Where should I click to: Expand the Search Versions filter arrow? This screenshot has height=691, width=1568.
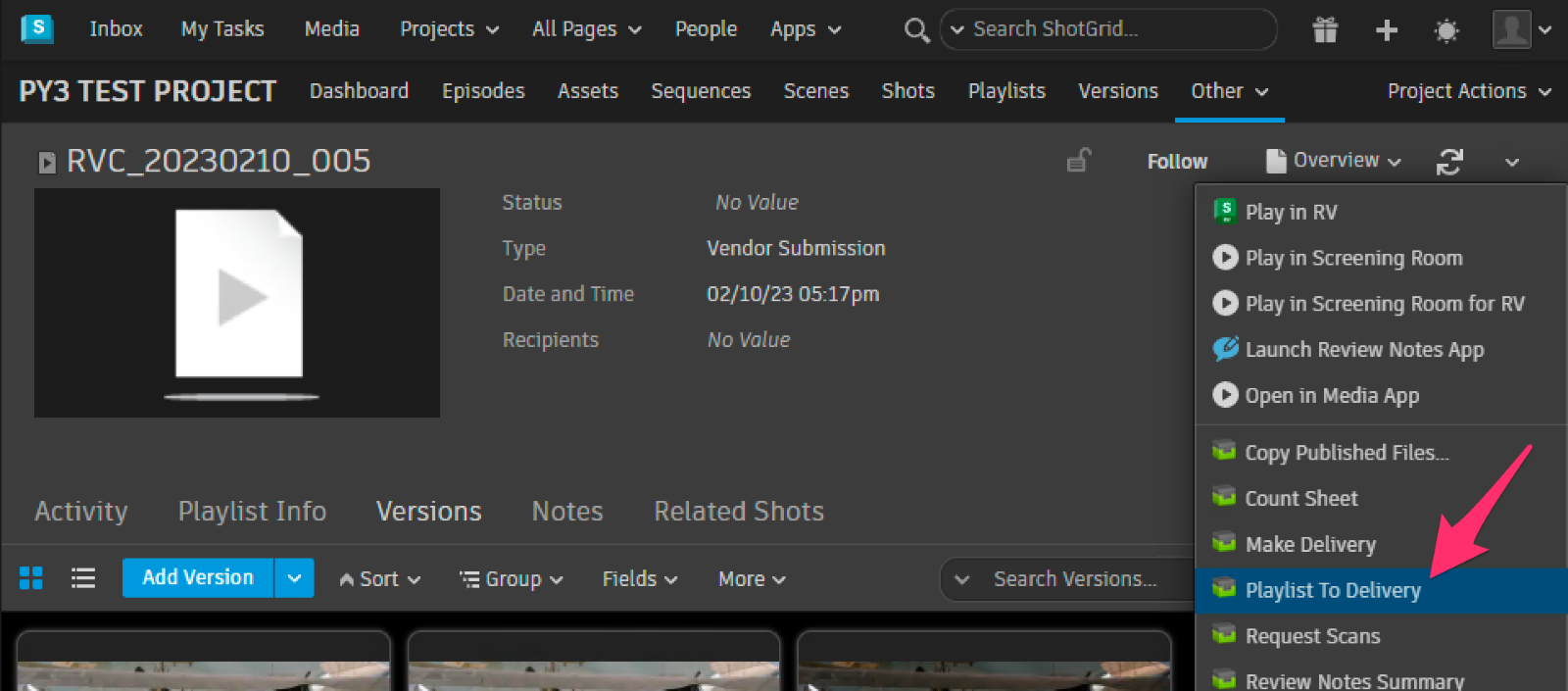[962, 579]
